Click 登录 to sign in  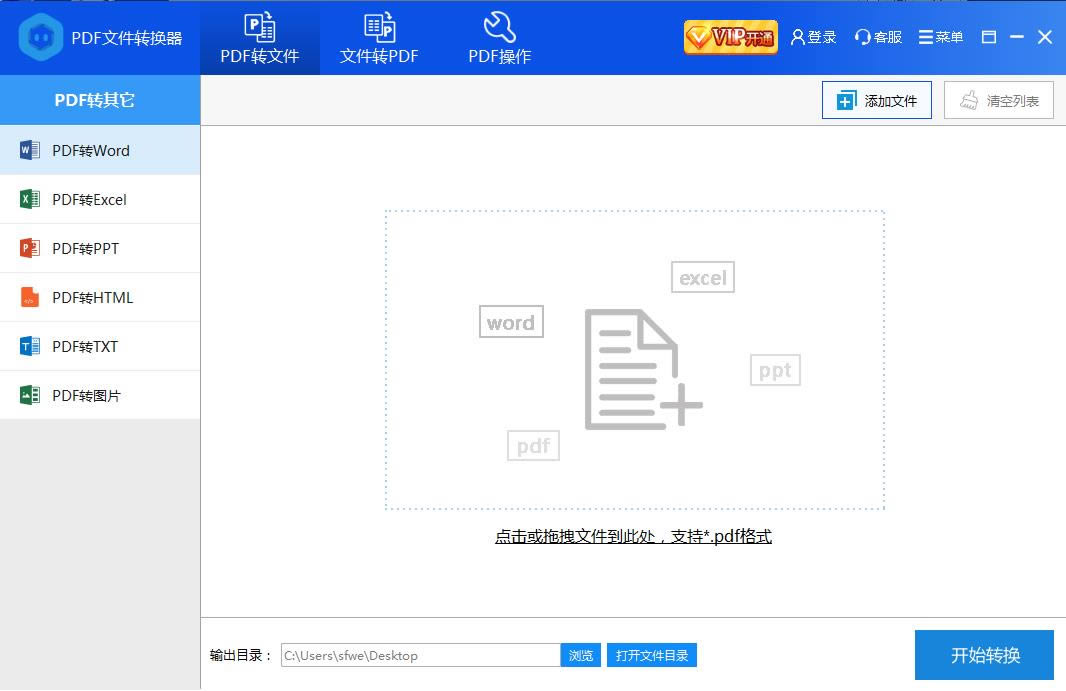coord(814,37)
